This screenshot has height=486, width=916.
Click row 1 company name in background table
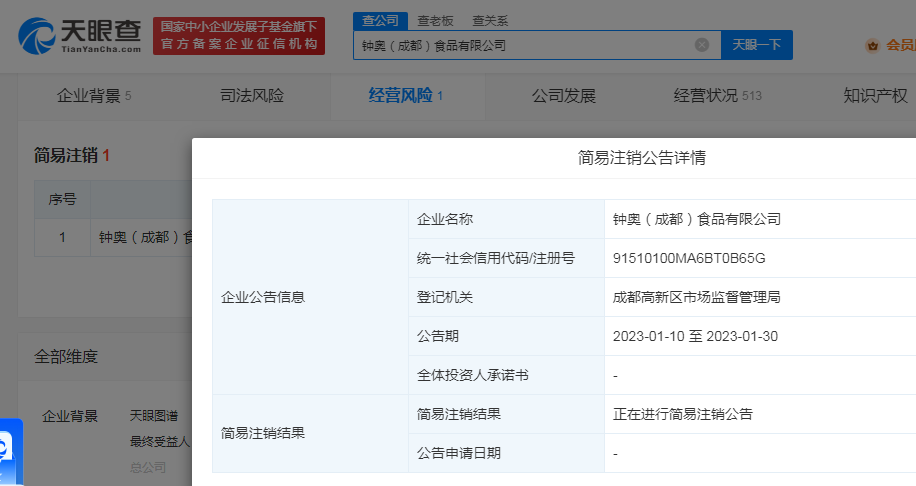pos(146,238)
